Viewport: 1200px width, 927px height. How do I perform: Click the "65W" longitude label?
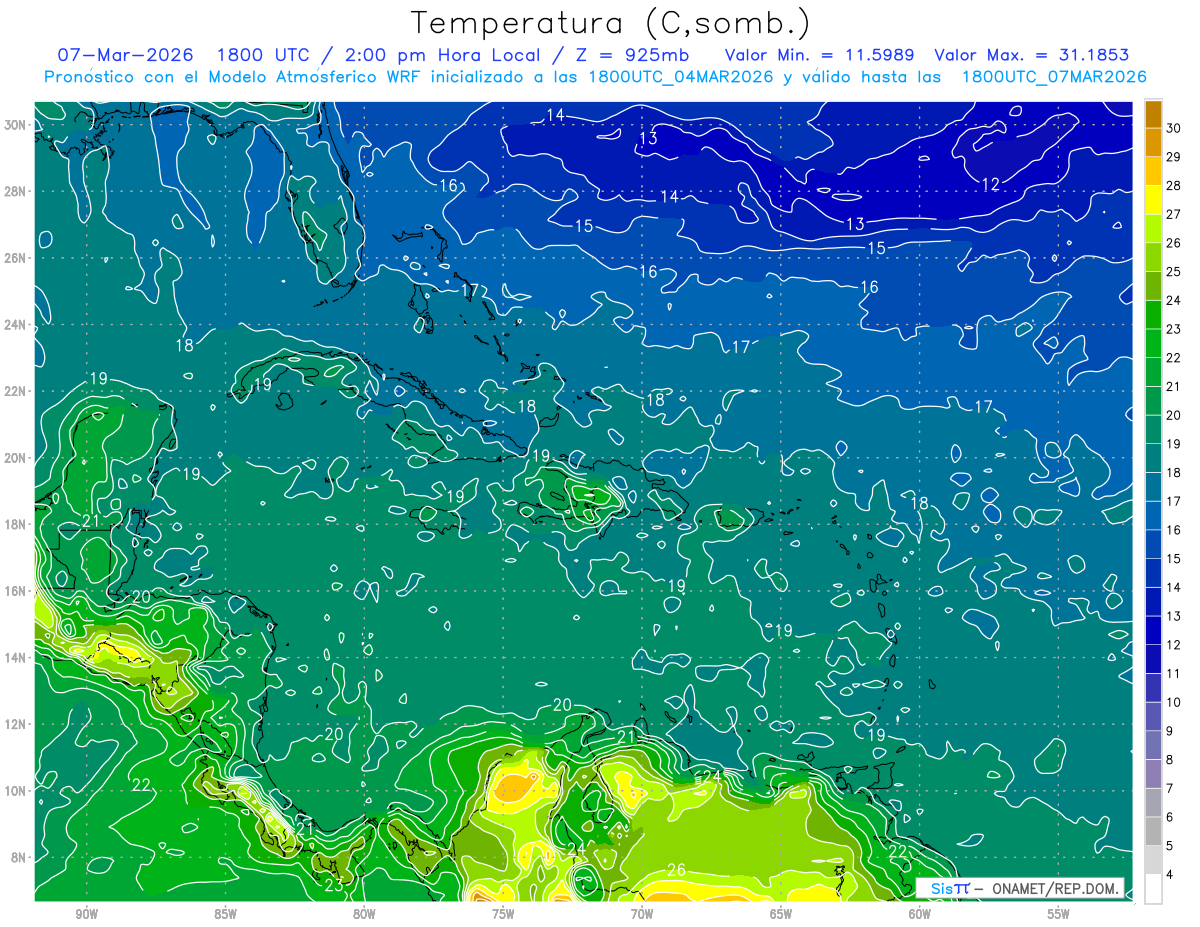[781, 914]
